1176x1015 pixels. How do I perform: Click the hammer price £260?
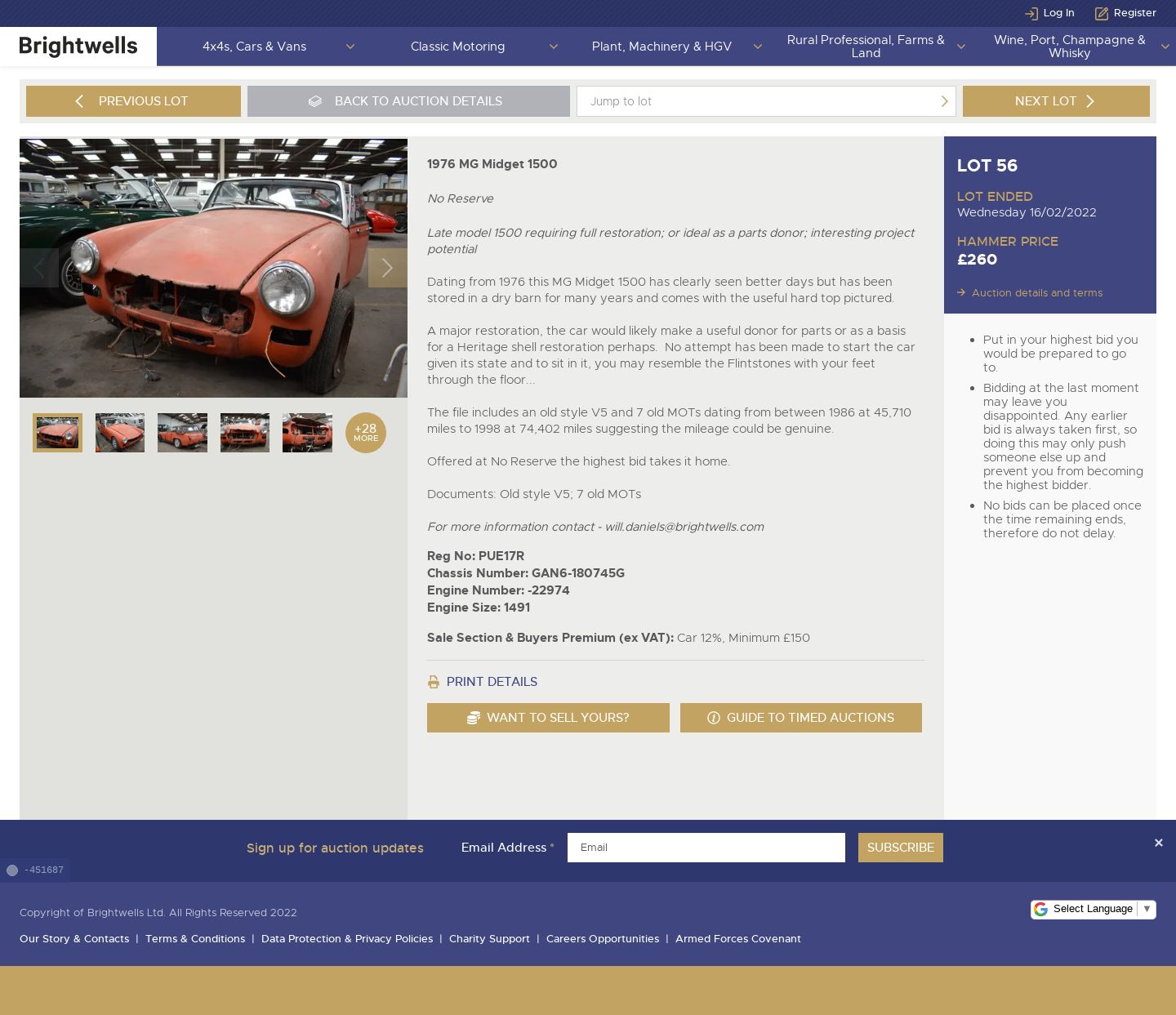[x=978, y=260]
